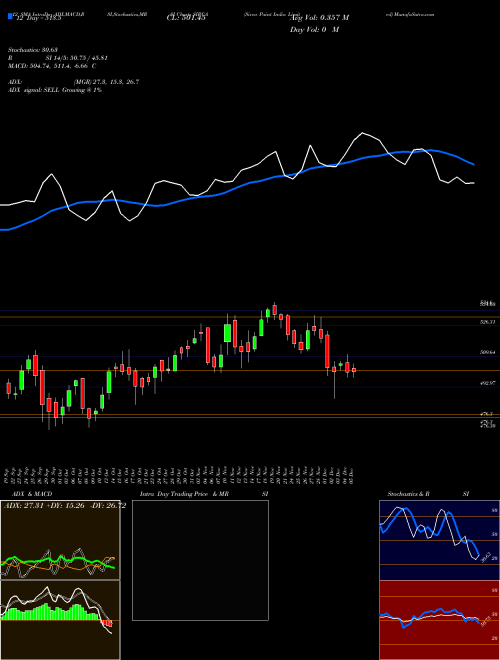Open the blue Stochastics mini chart
Screen dimensions: 500x660
click(x=439, y=540)
